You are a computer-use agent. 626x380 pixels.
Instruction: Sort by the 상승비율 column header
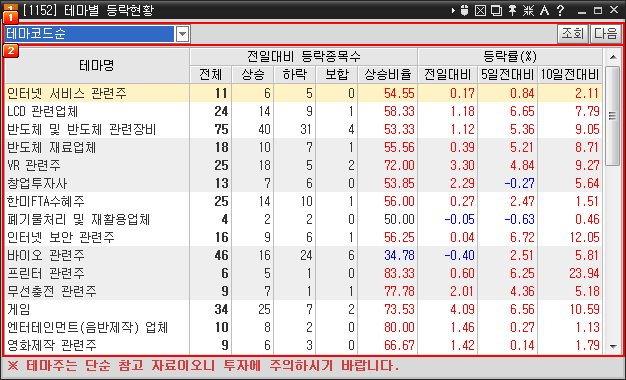[388, 75]
